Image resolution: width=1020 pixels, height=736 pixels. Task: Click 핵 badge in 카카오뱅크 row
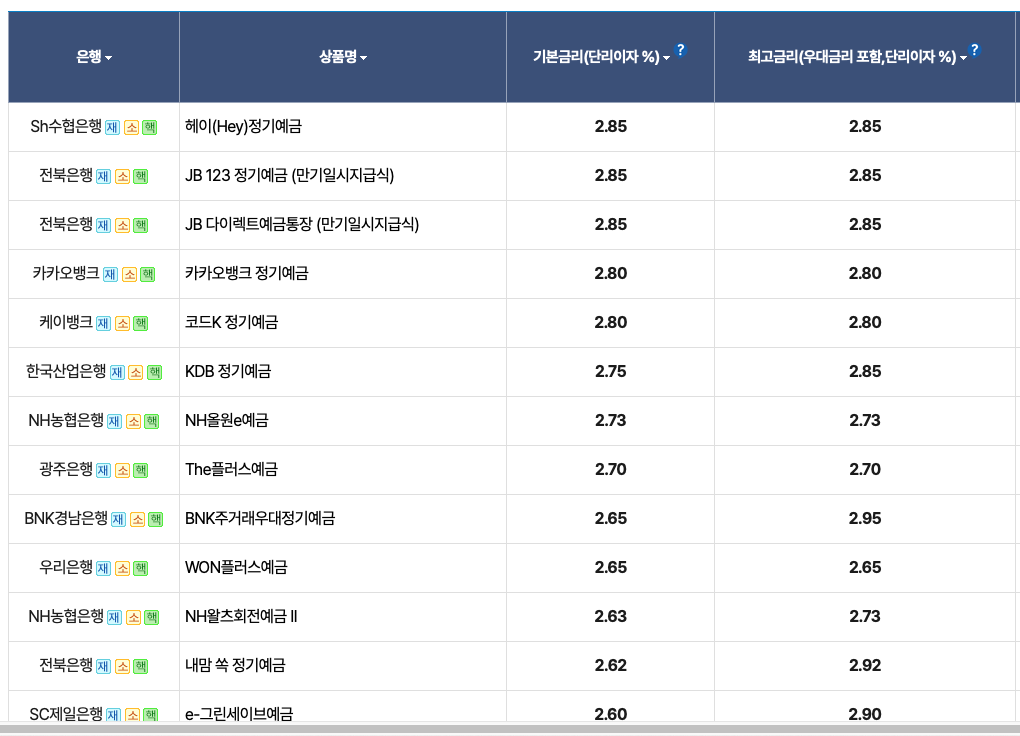click(x=148, y=275)
